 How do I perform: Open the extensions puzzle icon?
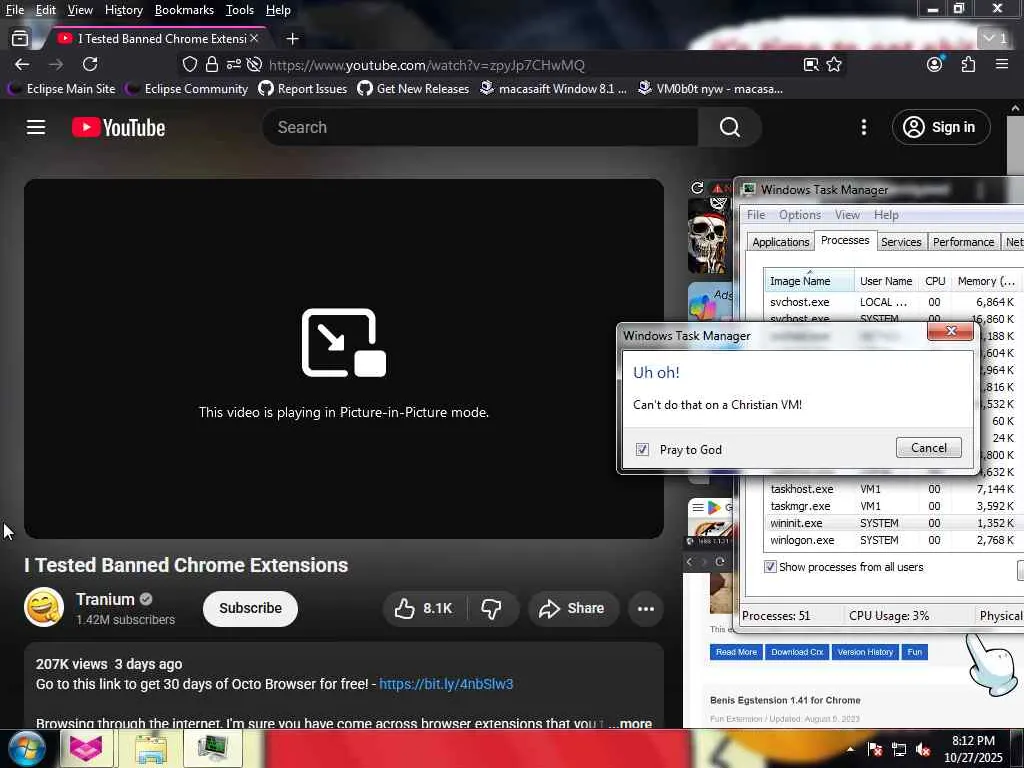968,64
